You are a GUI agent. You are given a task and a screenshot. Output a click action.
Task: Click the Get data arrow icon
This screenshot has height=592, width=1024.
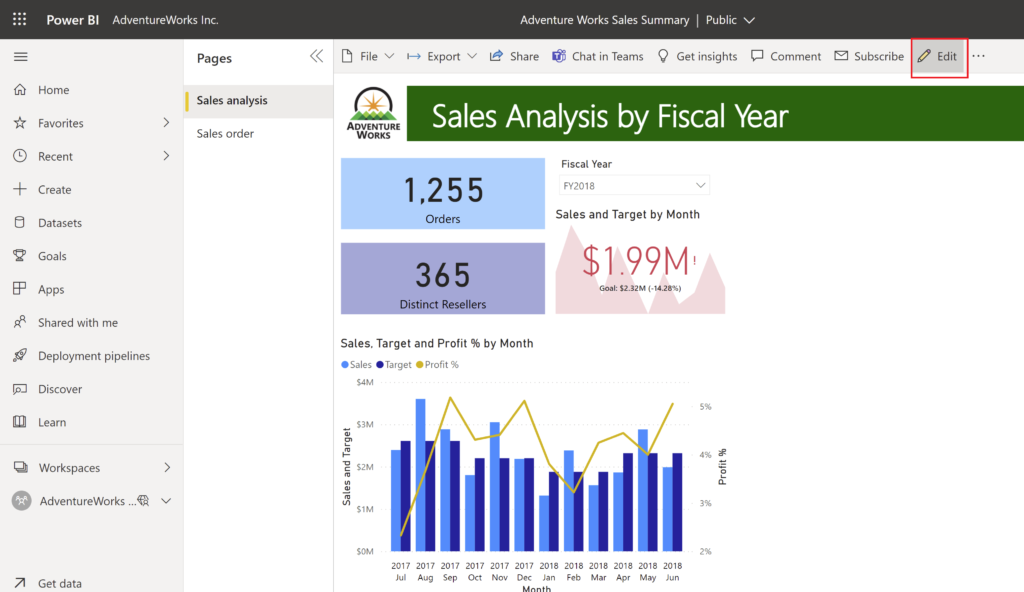[x=20, y=583]
